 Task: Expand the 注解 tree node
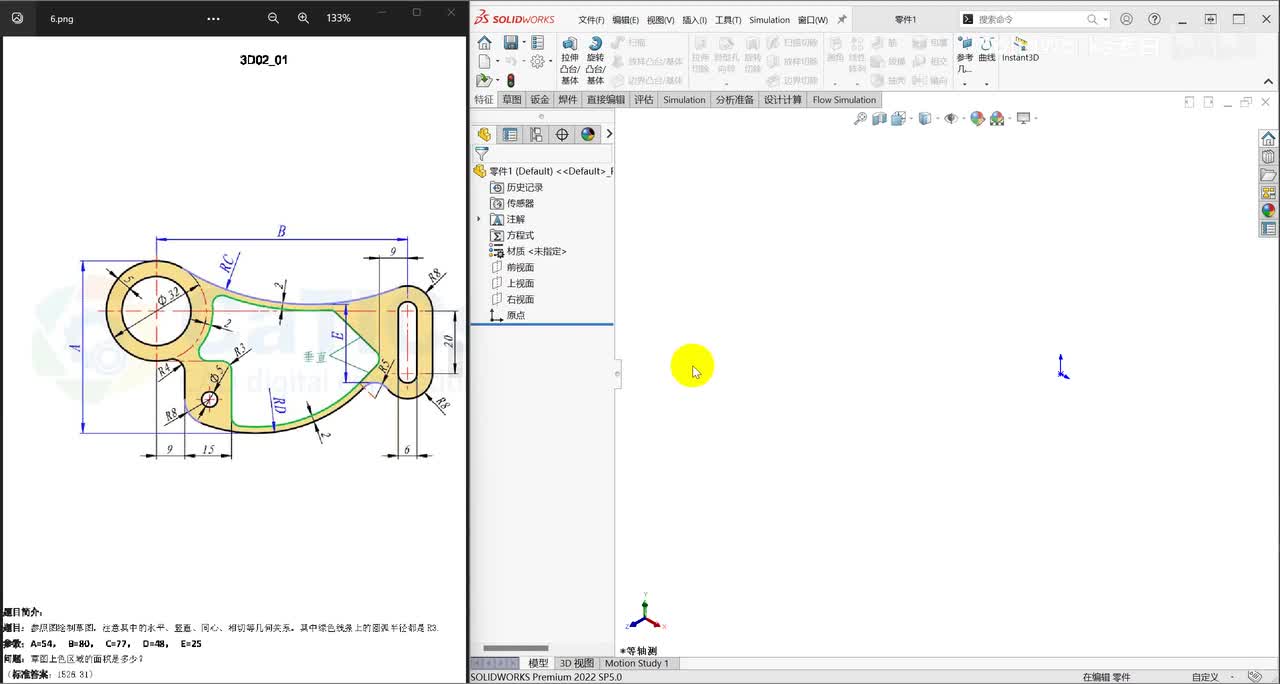[x=479, y=219]
